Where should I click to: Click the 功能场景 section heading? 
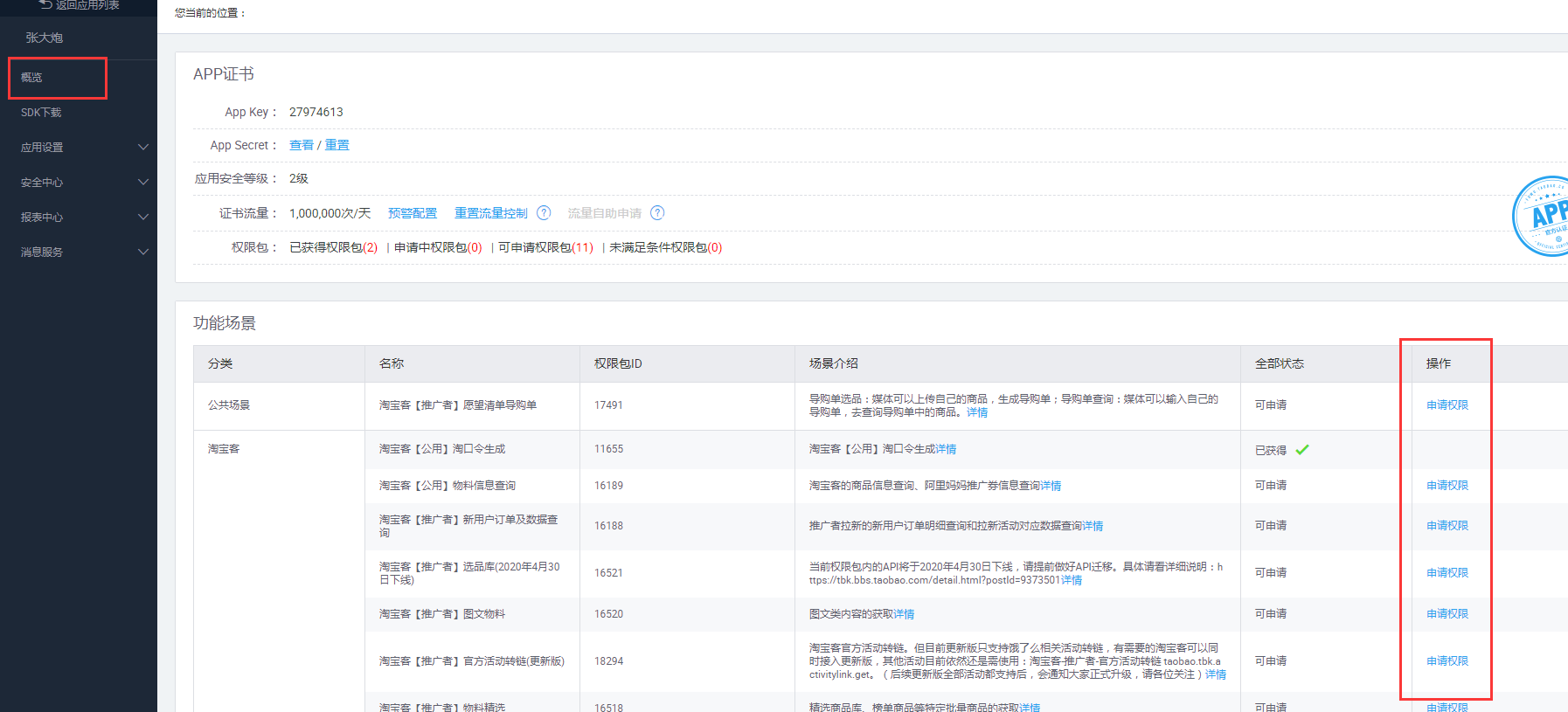click(225, 323)
